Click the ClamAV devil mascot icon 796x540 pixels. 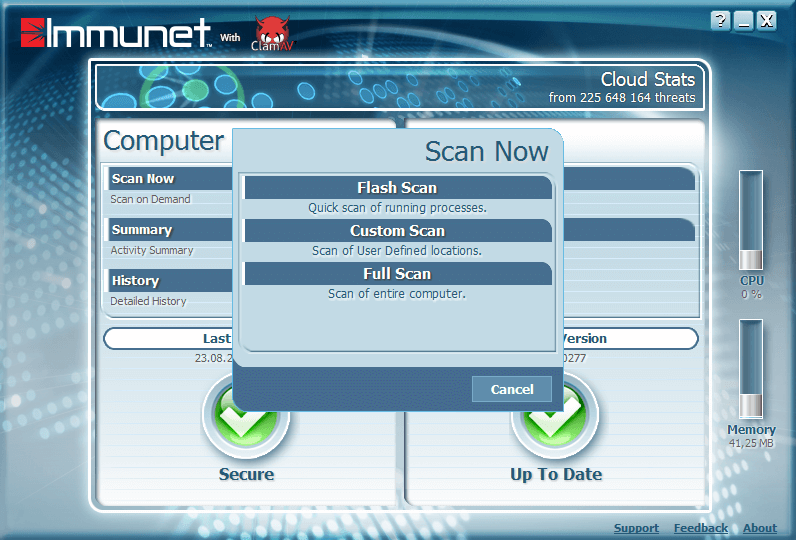273,32
